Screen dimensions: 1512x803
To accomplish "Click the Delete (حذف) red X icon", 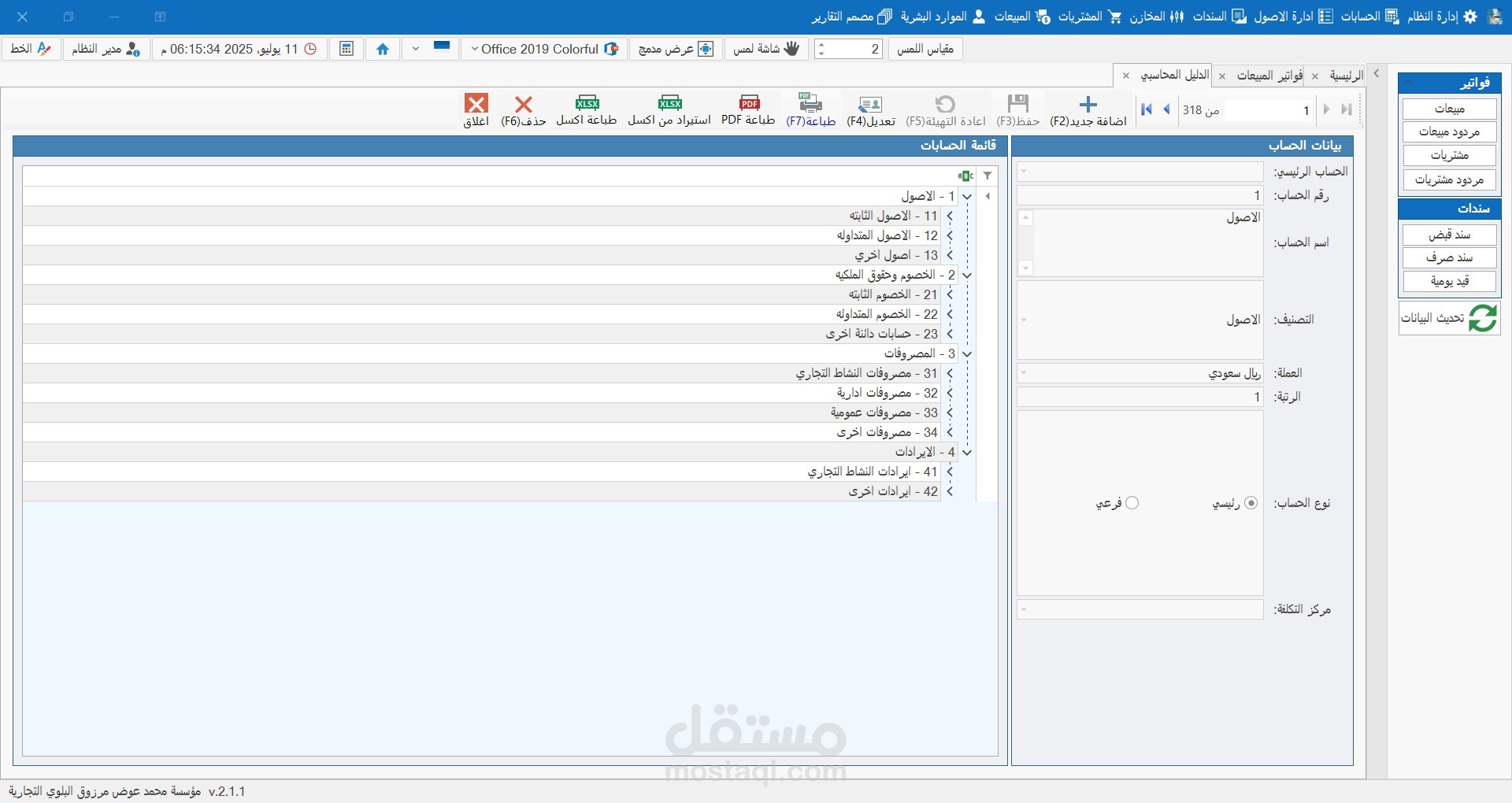I will 524,105.
